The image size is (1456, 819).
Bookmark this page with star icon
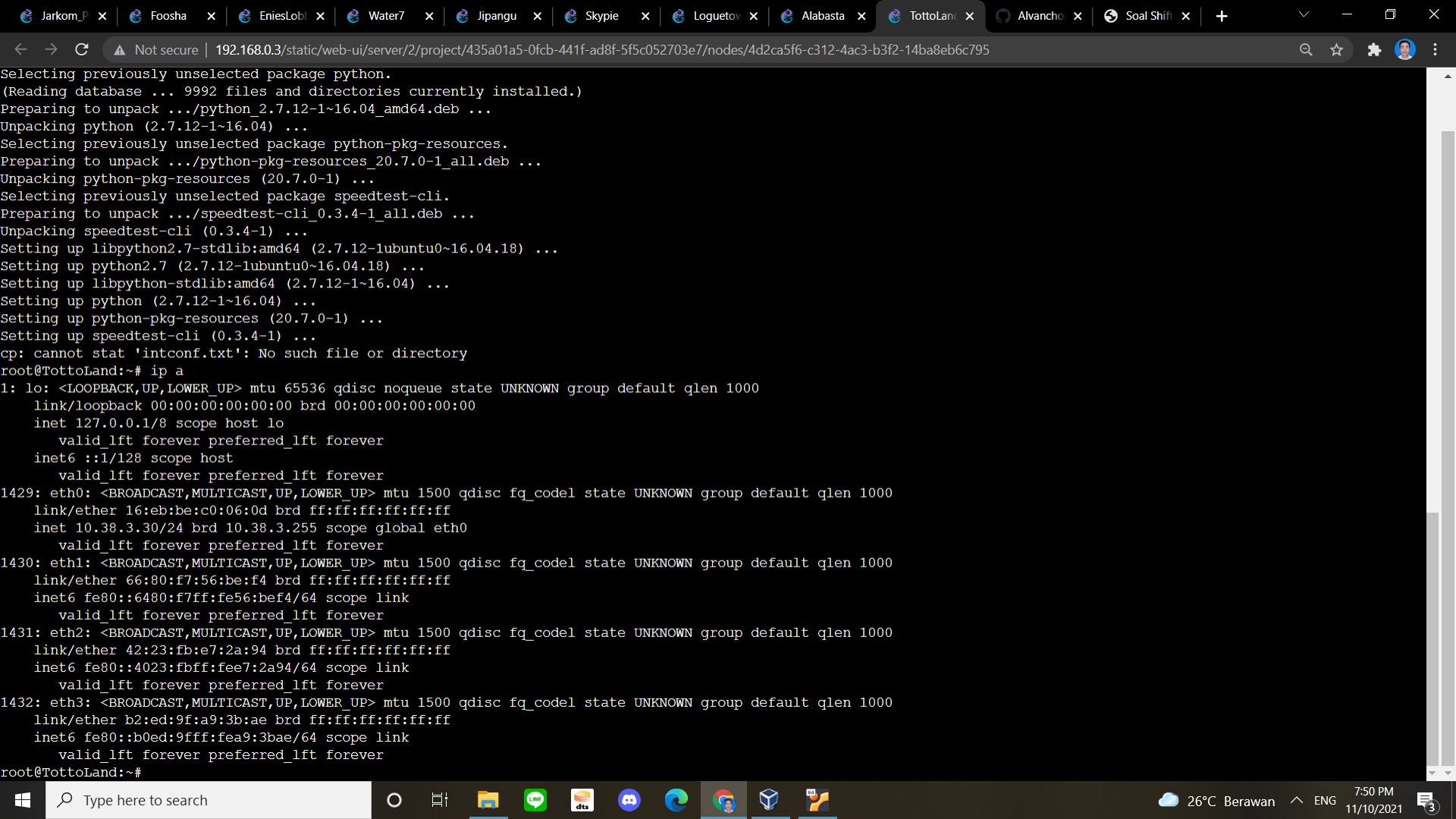point(1336,50)
